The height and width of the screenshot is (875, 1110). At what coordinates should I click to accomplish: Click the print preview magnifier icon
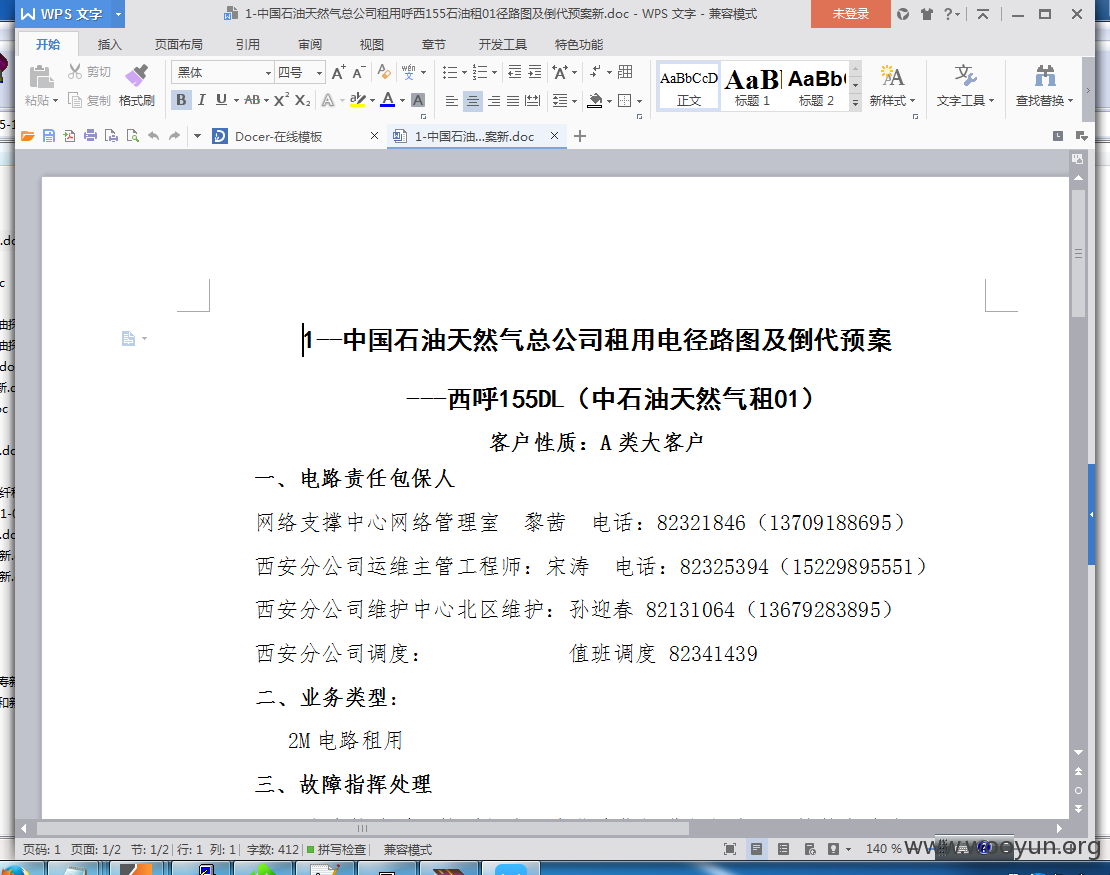[x=132, y=136]
